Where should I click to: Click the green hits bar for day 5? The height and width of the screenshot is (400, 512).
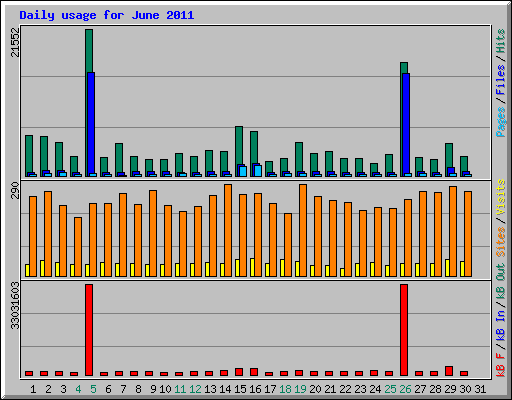(x=89, y=51)
